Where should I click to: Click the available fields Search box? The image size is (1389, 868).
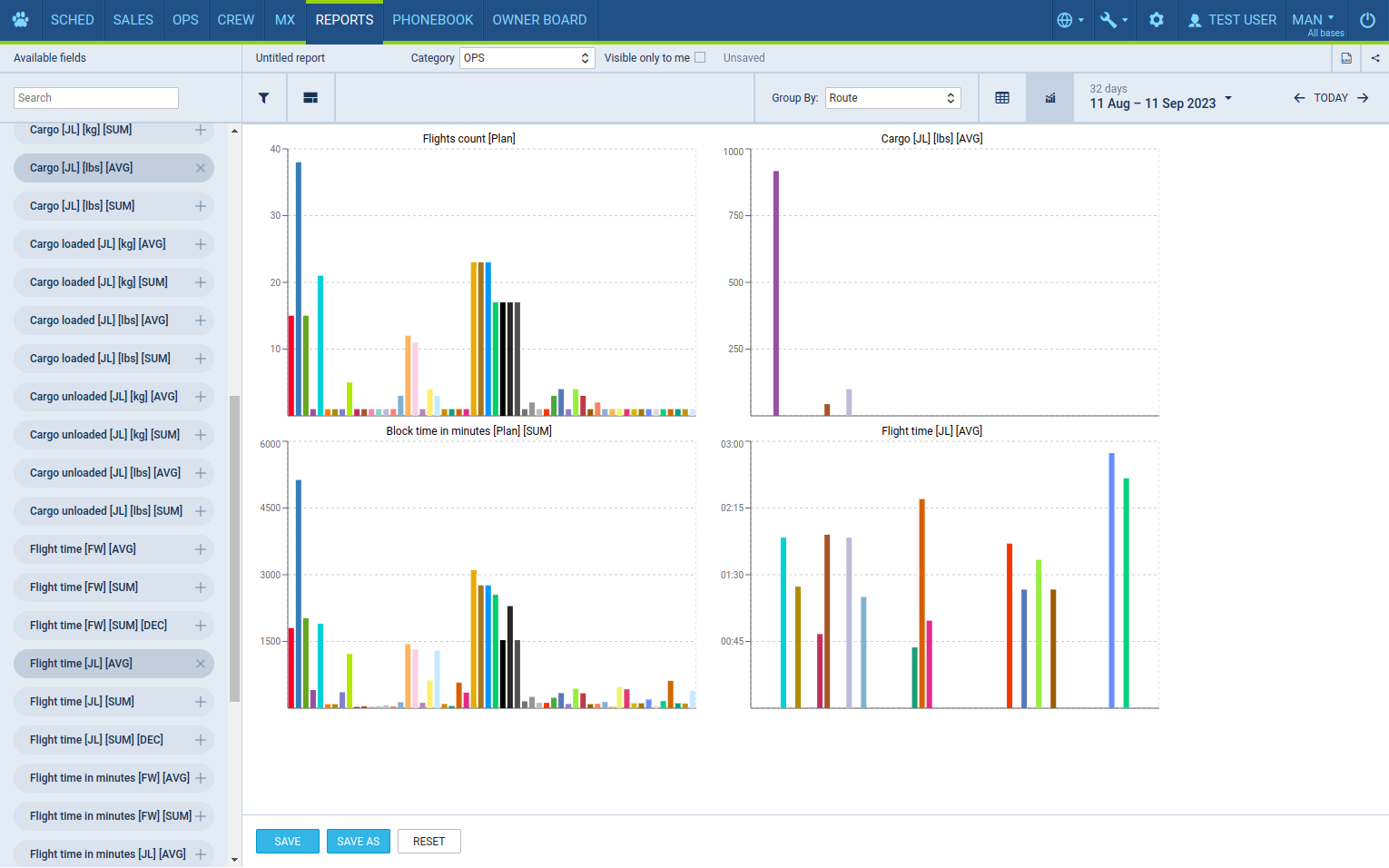(96, 98)
